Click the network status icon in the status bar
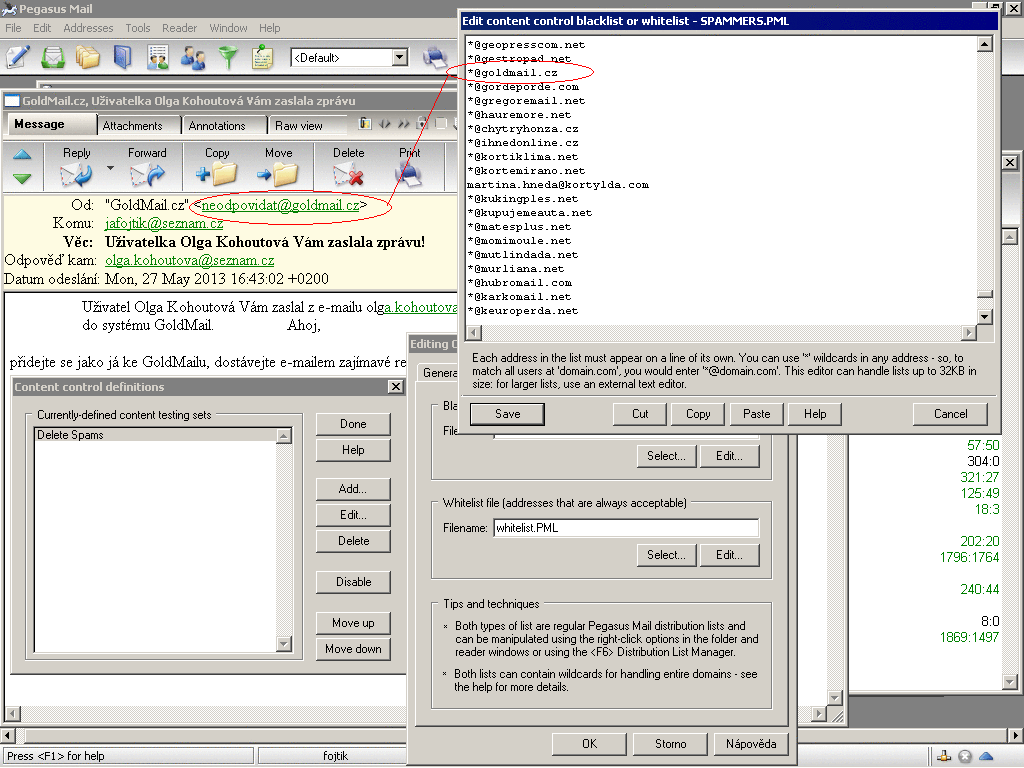The height and width of the screenshot is (768, 1024). pyautogui.click(x=944, y=756)
